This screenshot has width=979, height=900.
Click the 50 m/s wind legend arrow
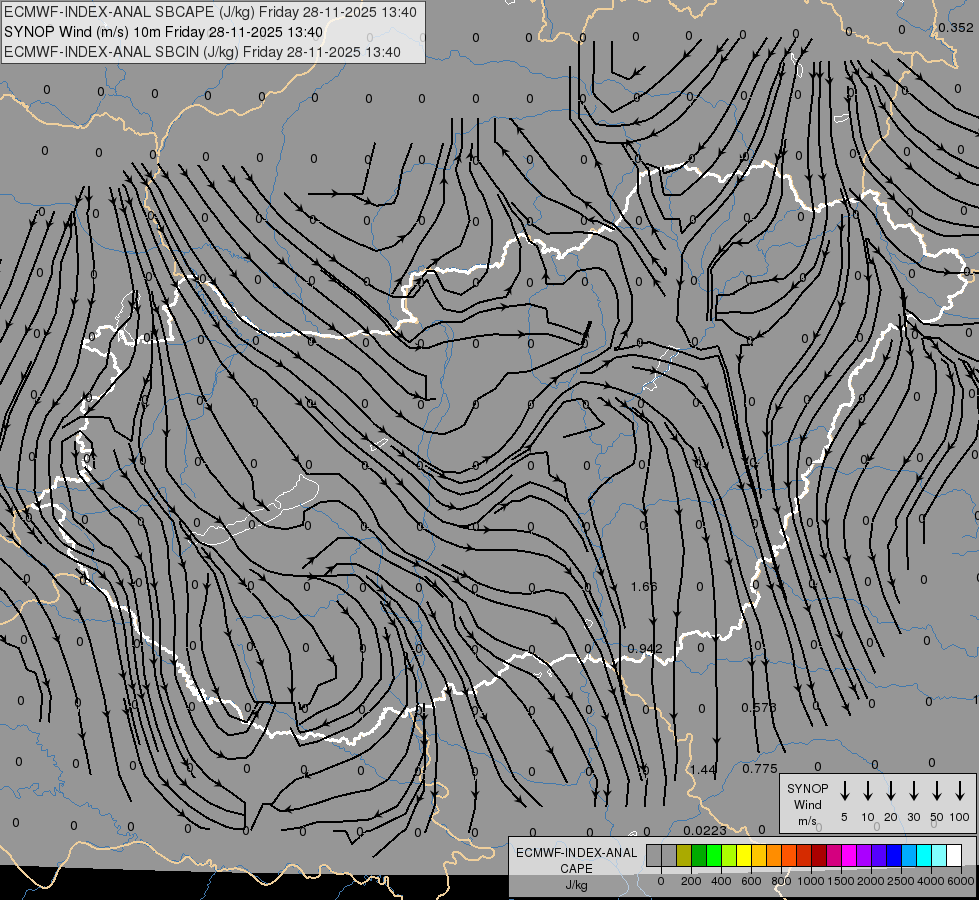click(937, 790)
